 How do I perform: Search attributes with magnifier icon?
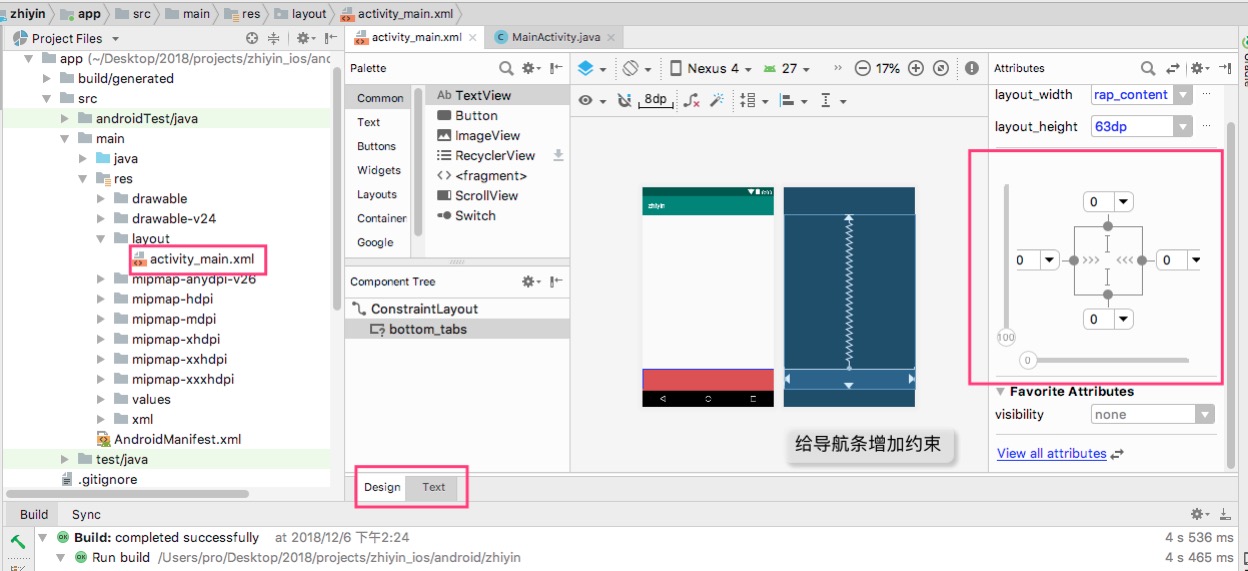coord(1148,68)
